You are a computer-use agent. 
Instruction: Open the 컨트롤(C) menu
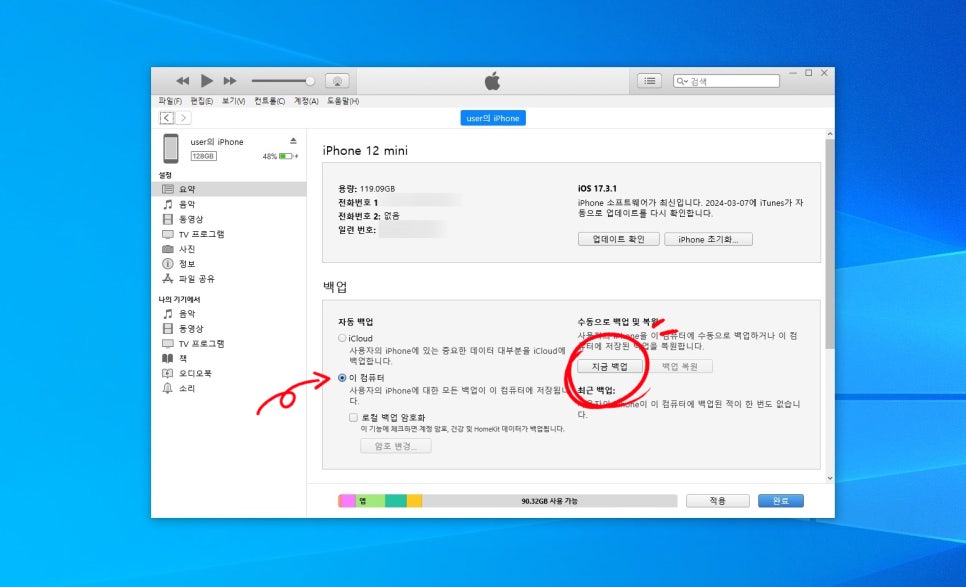click(269, 101)
